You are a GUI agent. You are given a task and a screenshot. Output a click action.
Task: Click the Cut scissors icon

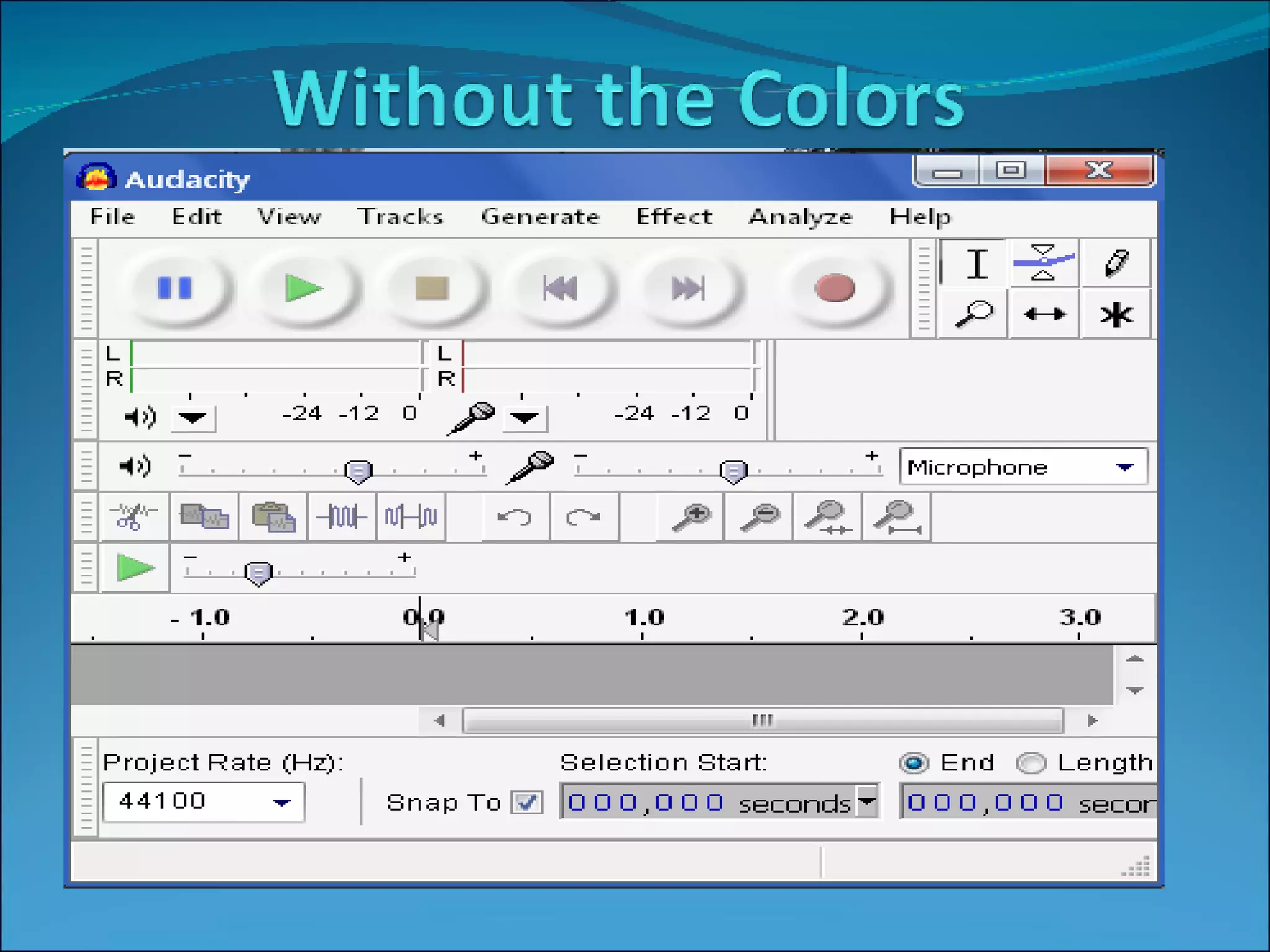(x=133, y=516)
